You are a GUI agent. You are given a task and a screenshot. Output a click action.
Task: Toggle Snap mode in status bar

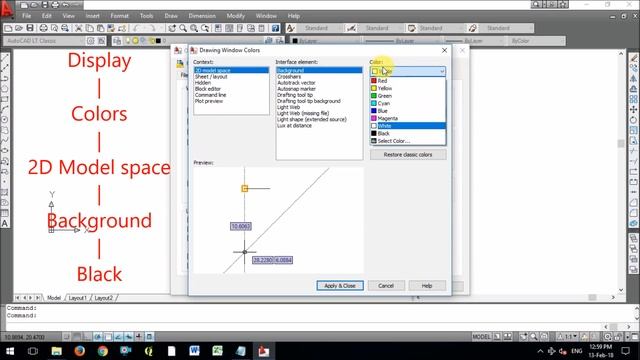click(66, 337)
